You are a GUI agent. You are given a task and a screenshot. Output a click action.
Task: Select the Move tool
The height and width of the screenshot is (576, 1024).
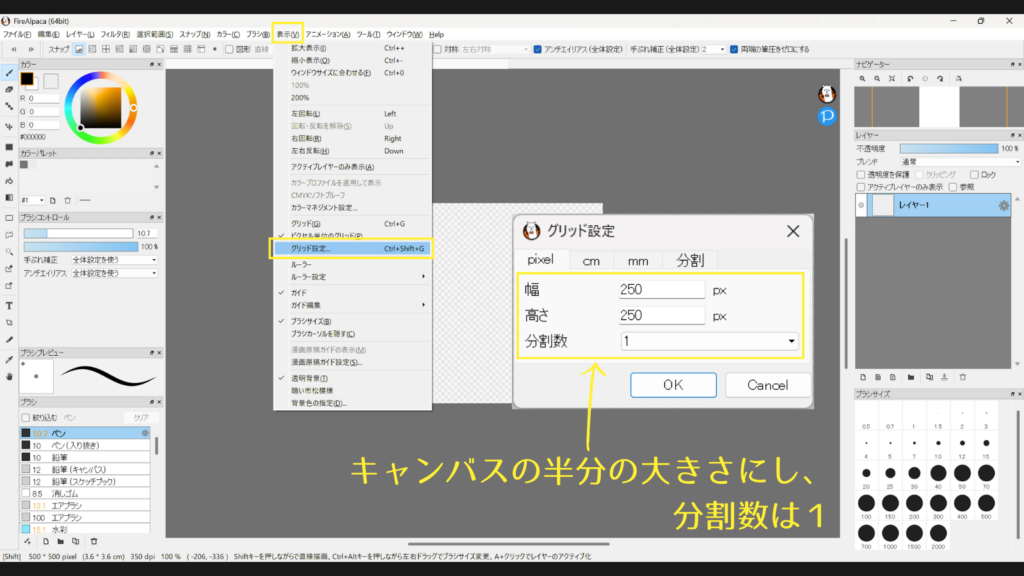[x=9, y=127]
